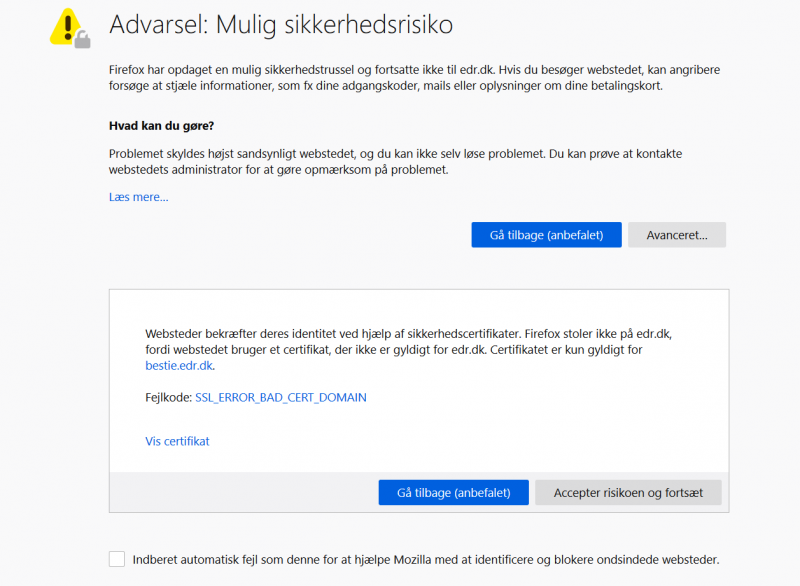
Task: Click the 'Problemet skyldes højst sandsynligt' paragraph
Action: point(395,162)
